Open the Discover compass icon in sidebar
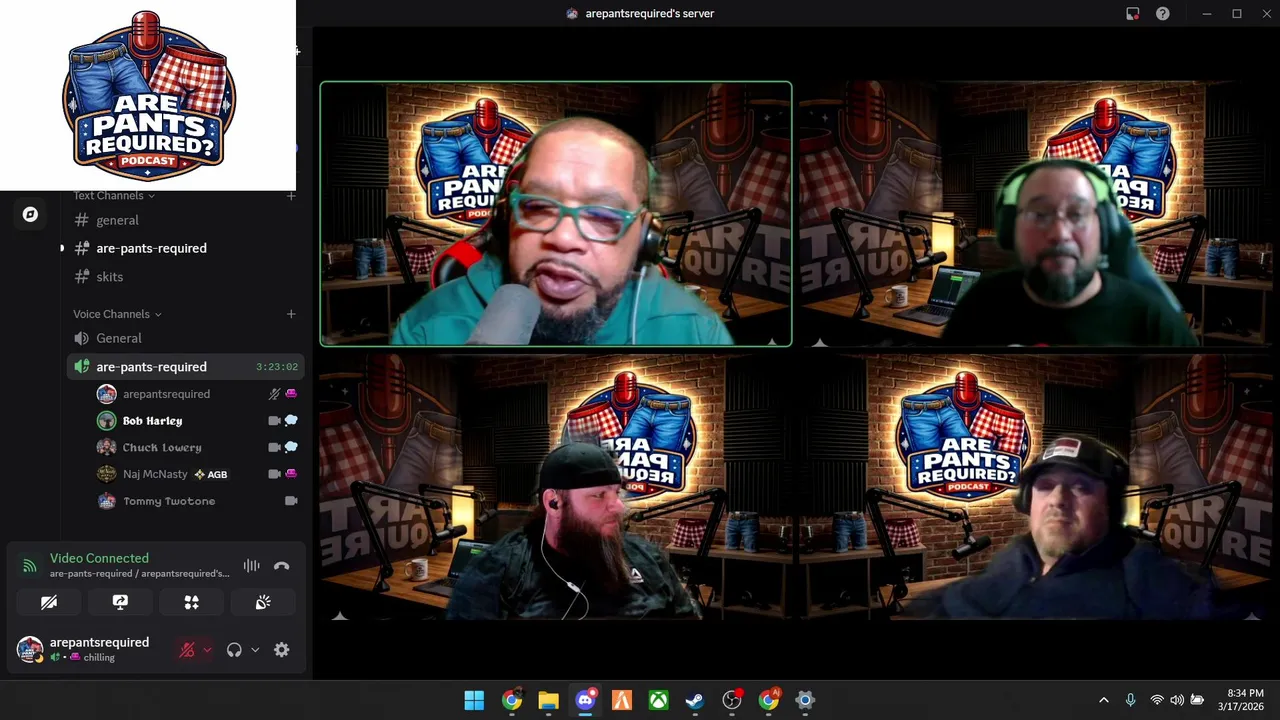Screen dimensions: 1280x720 [x=30, y=214]
